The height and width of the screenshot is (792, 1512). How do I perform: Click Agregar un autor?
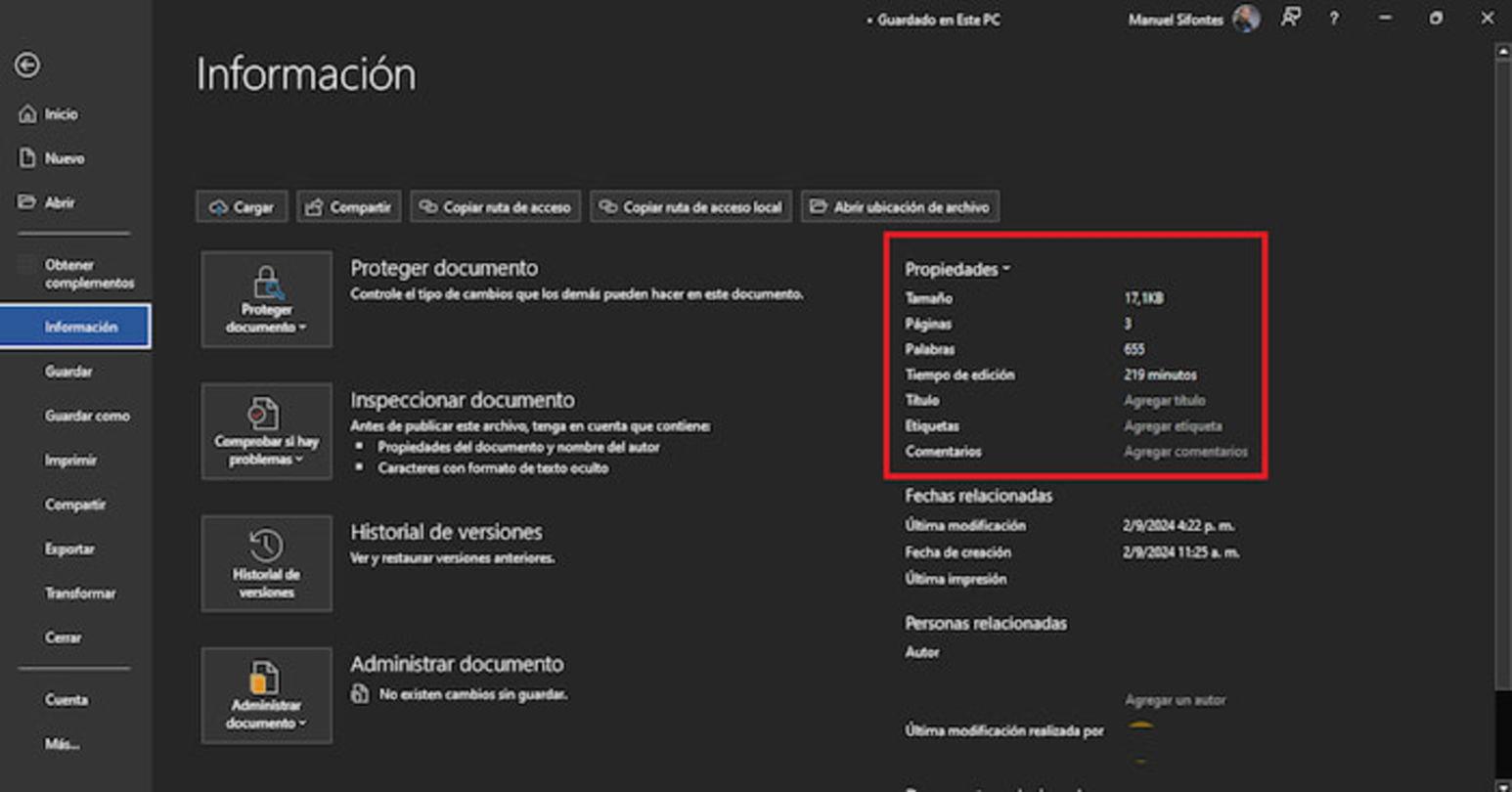(1175, 700)
